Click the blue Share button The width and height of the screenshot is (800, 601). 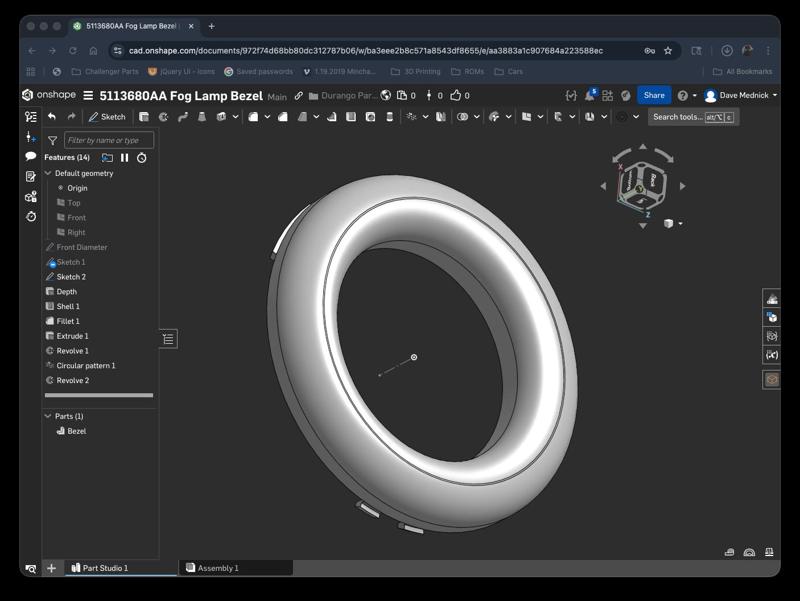(x=654, y=96)
